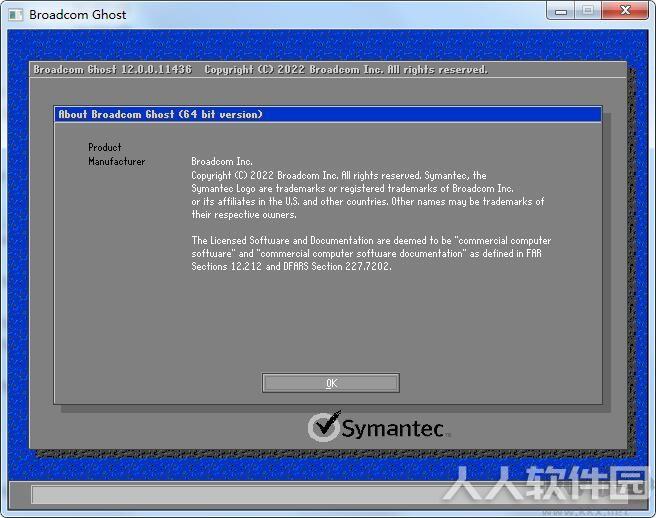Click the 'or its affiliates in the U.S.' line
The image size is (656, 518).
point(368,202)
